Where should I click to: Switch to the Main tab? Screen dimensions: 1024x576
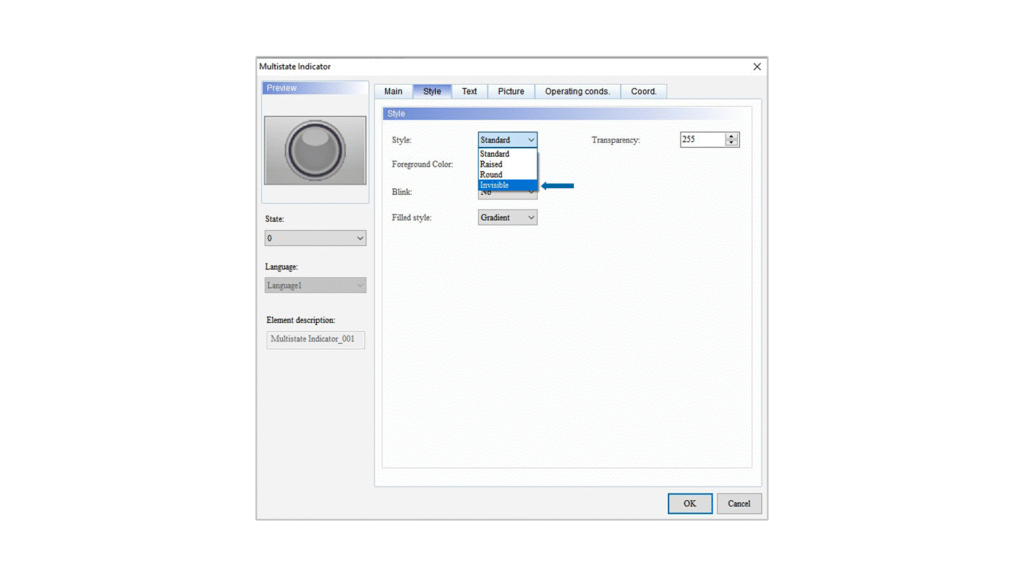tap(393, 91)
